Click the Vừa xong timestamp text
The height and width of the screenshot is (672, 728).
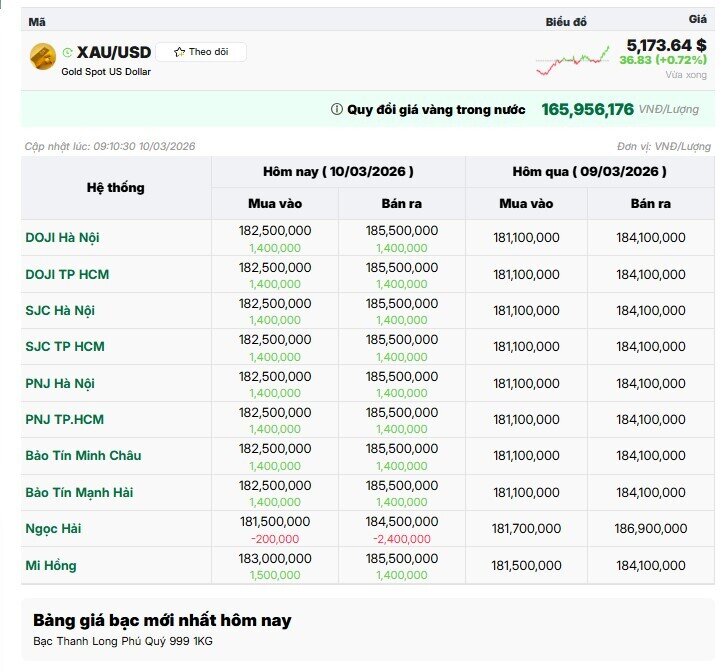click(686, 75)
